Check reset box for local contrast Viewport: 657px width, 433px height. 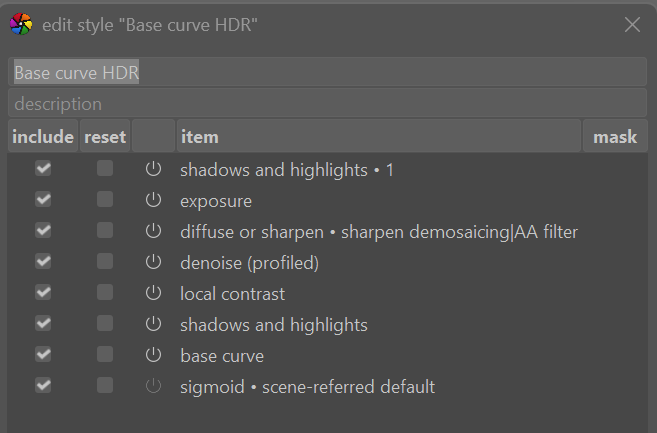[105, 293]
